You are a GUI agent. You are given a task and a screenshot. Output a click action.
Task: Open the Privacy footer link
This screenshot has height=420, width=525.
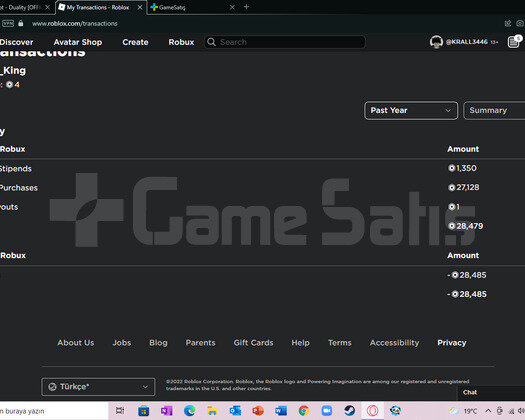(x=452, y=343)
